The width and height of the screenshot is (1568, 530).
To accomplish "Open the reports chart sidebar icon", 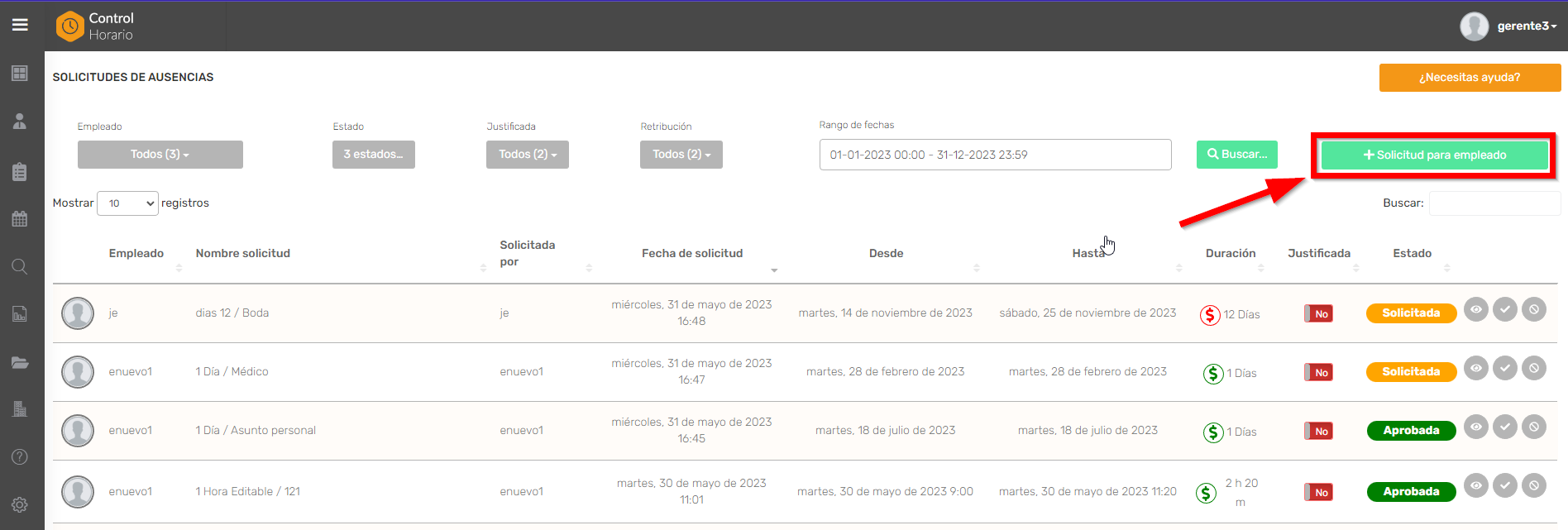I will pyautogui.click(x=20, y=313).
